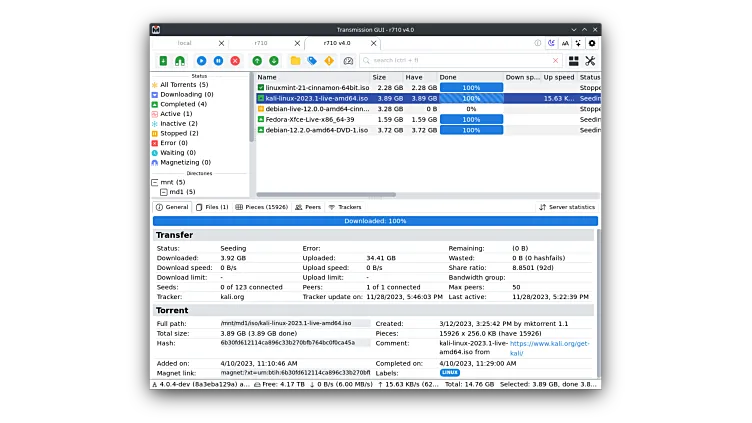Start the selected torrent with the play icon
This screenshot has width=752, height=423.
[x=201, y=61]
